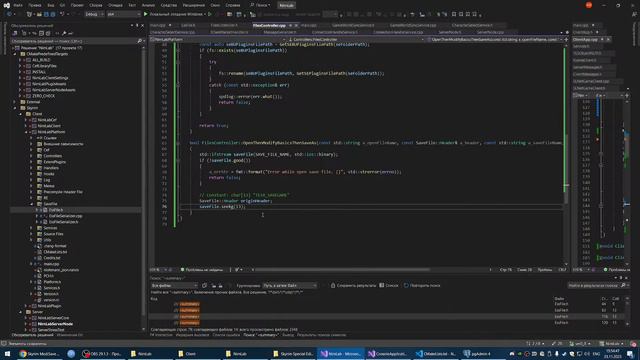The image size is (640, 360).
Task: Click the Undo toolbar icon
Action: click(62, 14)
